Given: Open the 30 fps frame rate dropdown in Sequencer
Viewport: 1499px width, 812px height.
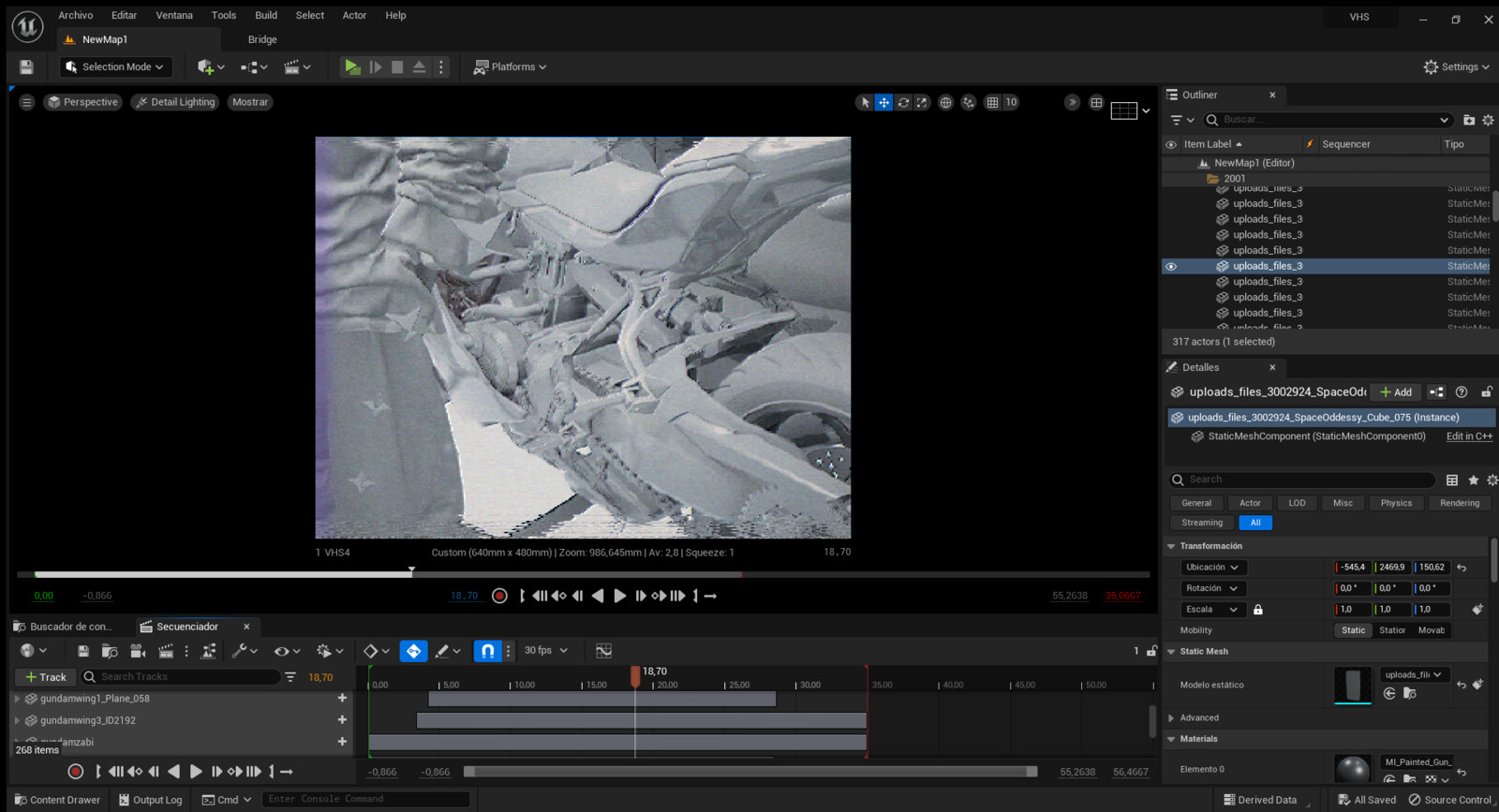Looking at the screenshot, I should [x=546, y=650].
